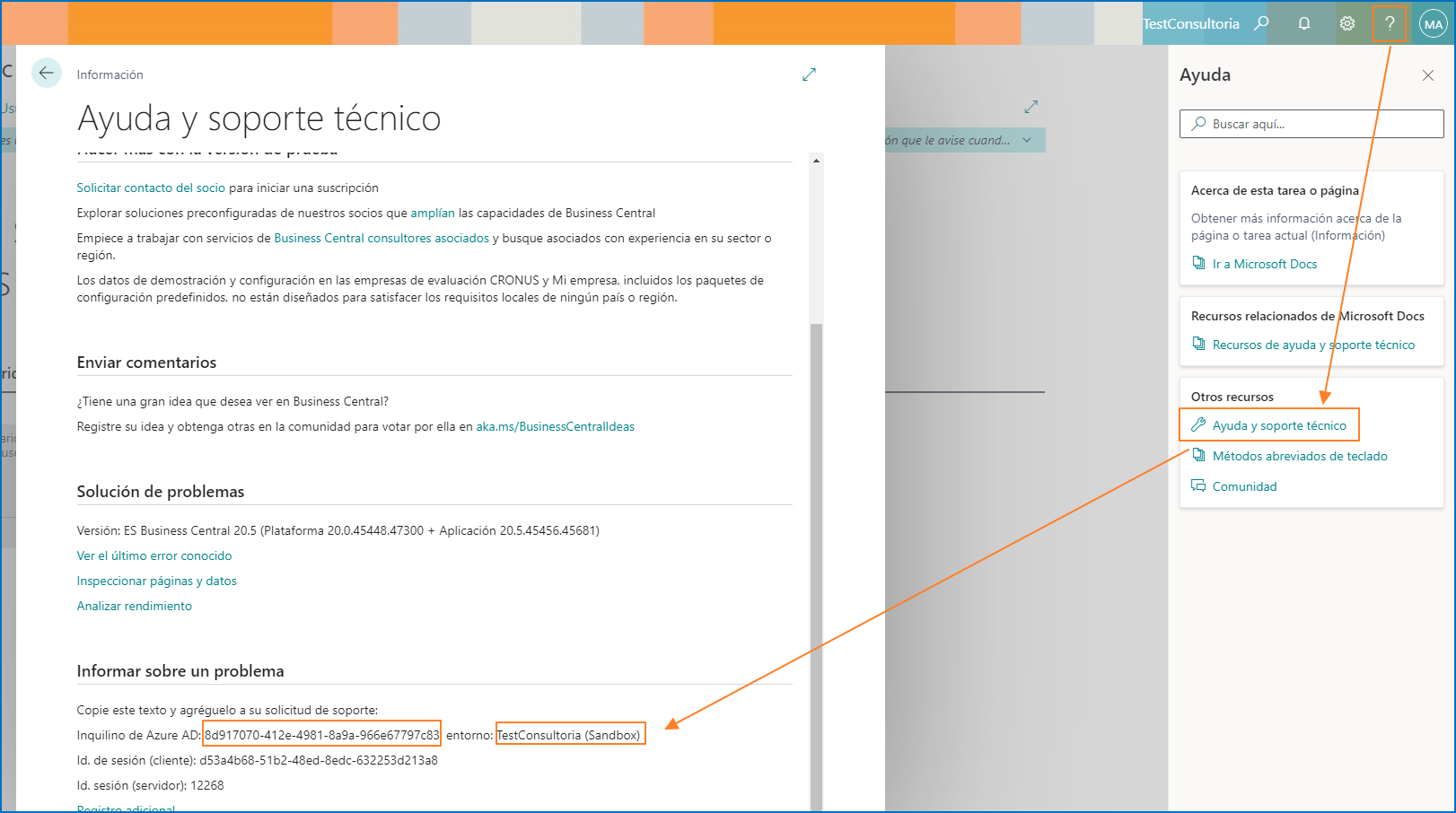Screen dimensions: 1456x813
Task: Open aka.ms/BusinessCentralIdeas link
Action: pos(555,426)
